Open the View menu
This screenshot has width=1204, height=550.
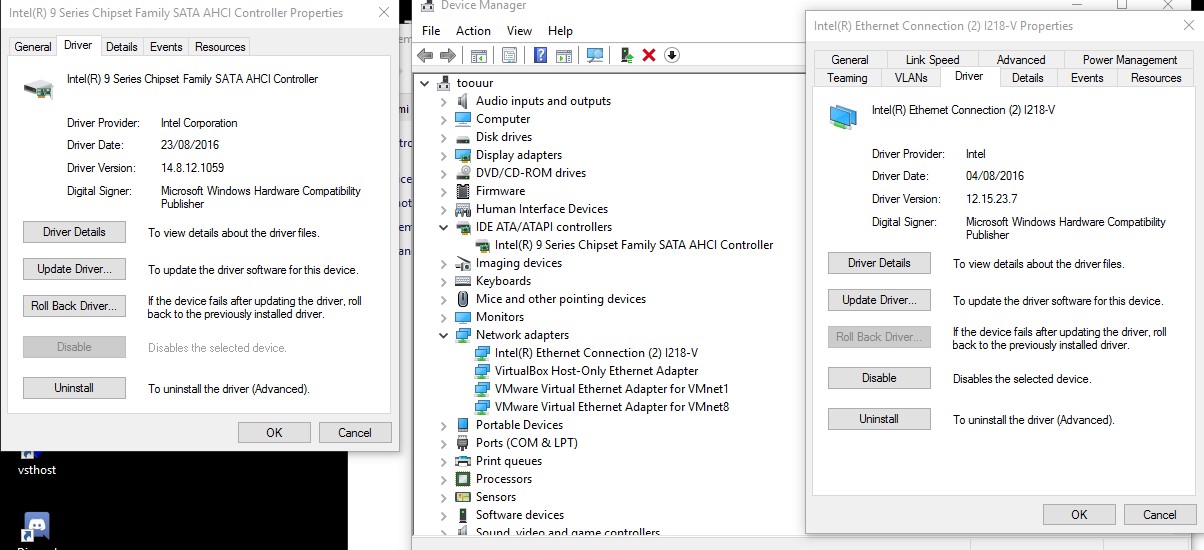click(x=519, y=31)
